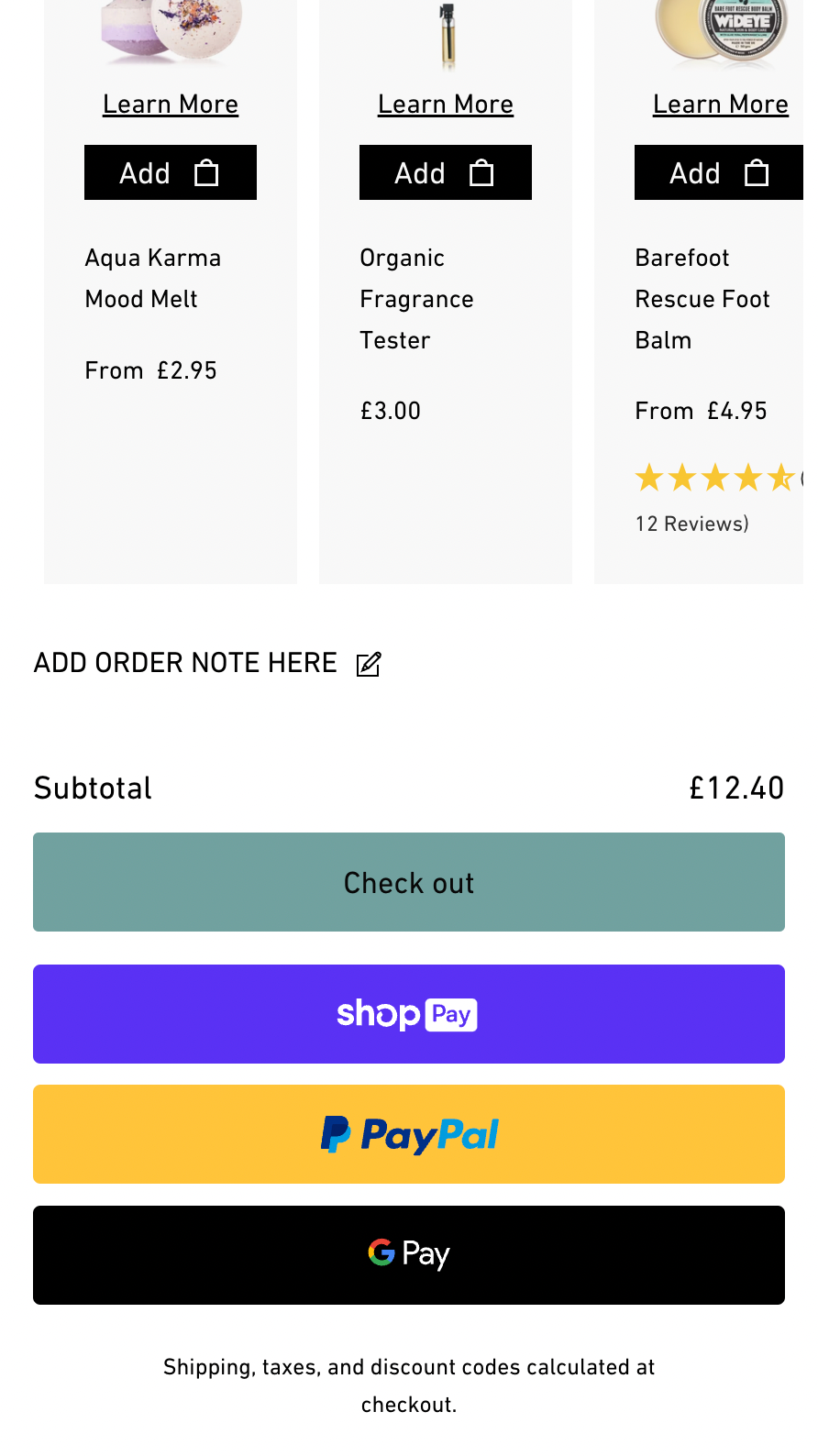Open the Organic Fragrance Tester product title

point(416,299)
